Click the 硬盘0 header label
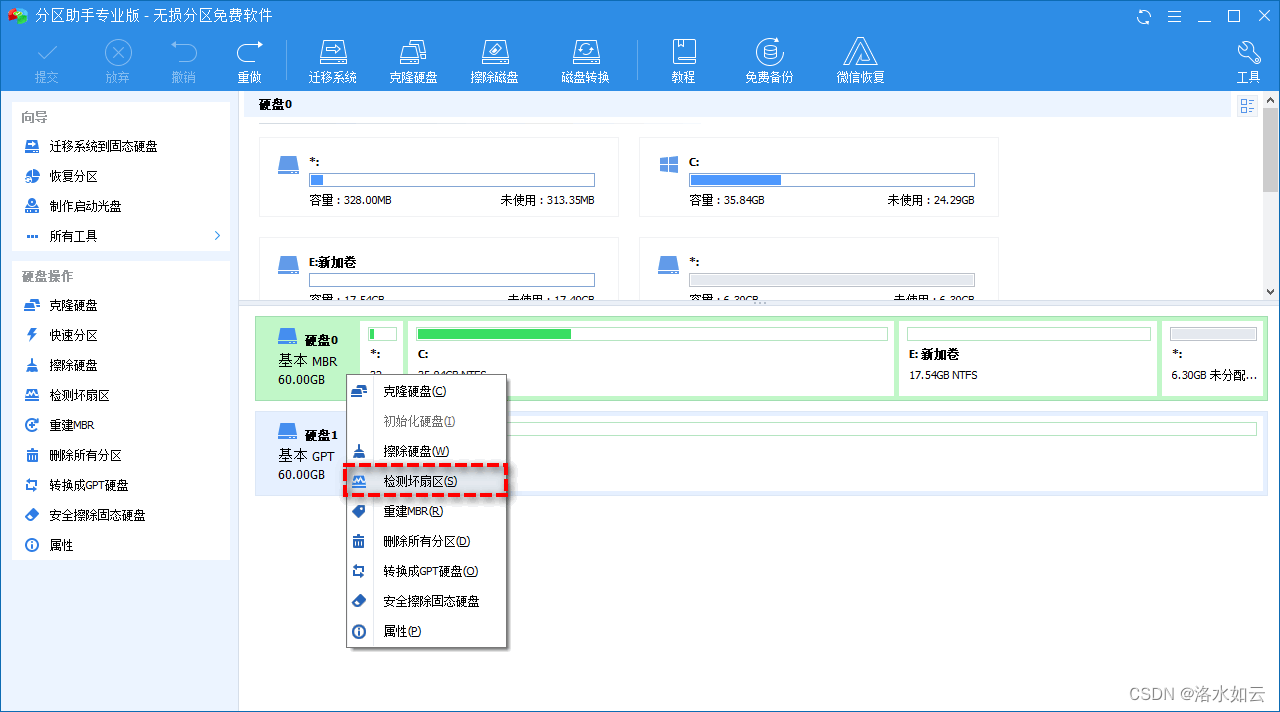This screenshot has width=1280, height=712. pos(275,104)
